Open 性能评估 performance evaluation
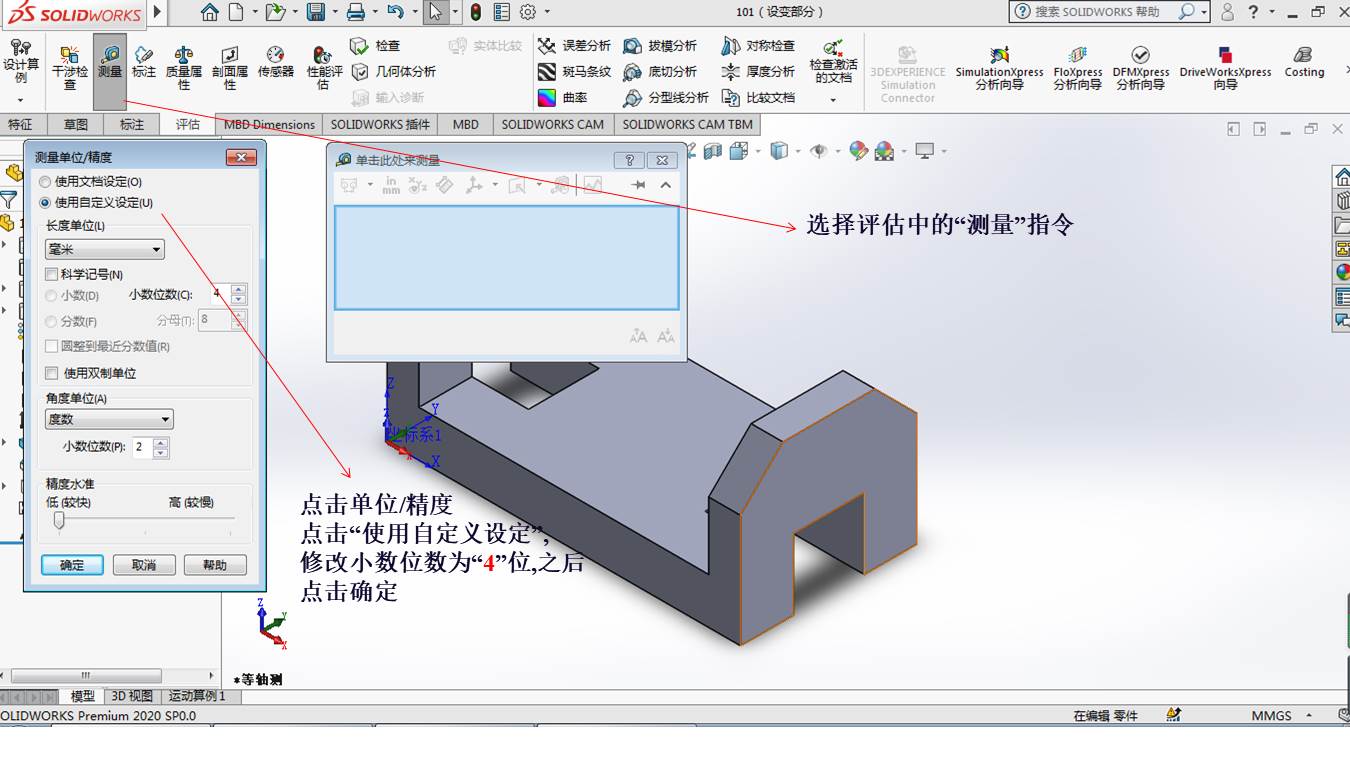This screenshot has height=759, width=1350. coord(324,66)
